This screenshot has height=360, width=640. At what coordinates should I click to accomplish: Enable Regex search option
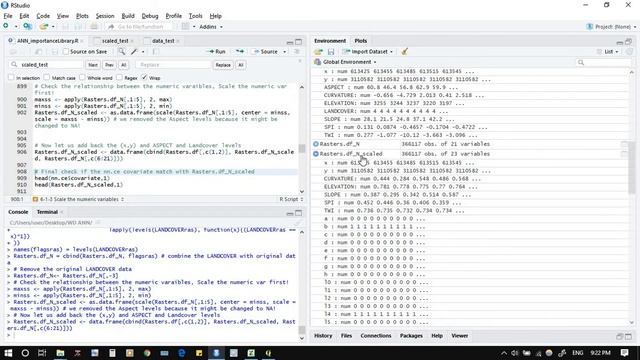(x=119, y=77)
